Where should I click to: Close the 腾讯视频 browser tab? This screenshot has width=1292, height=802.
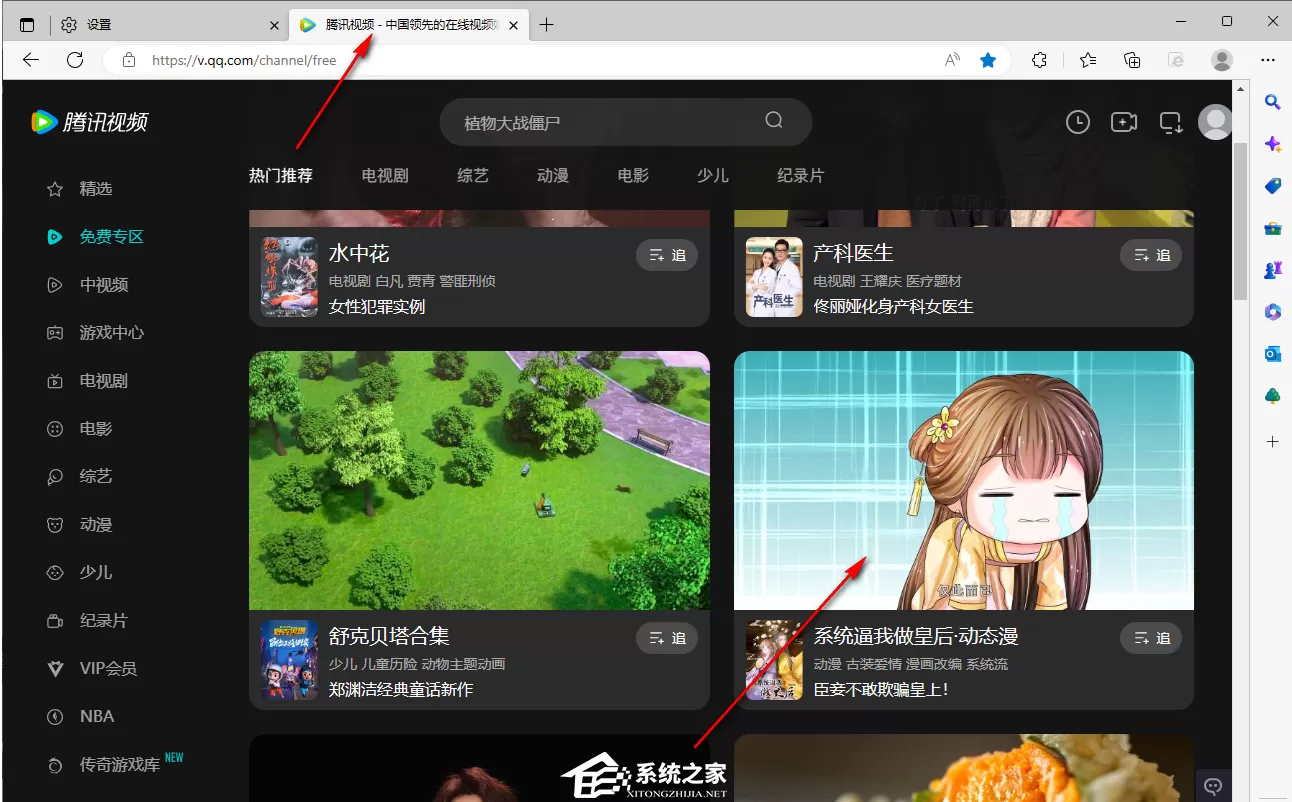[x=514, y=25]
